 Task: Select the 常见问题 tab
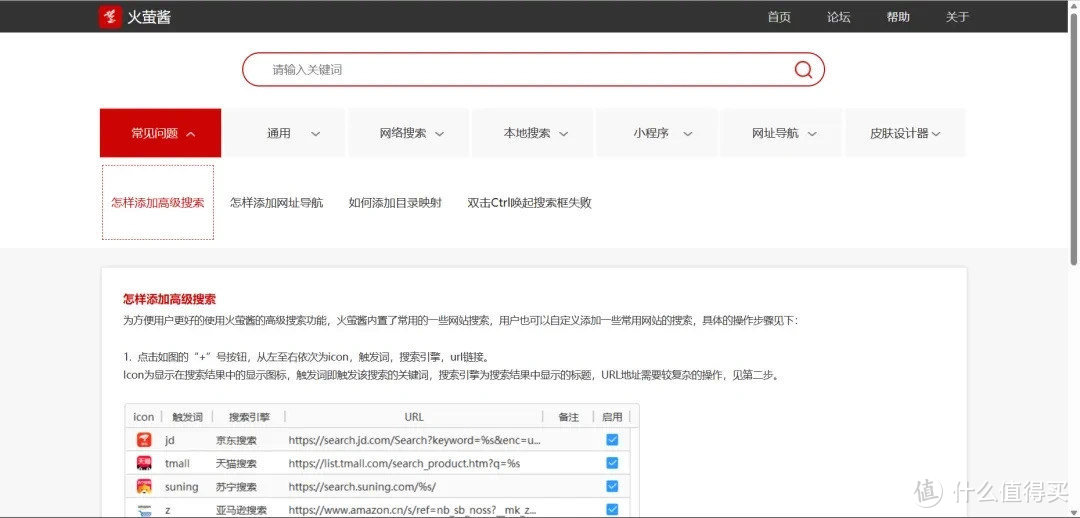point(160,133)
